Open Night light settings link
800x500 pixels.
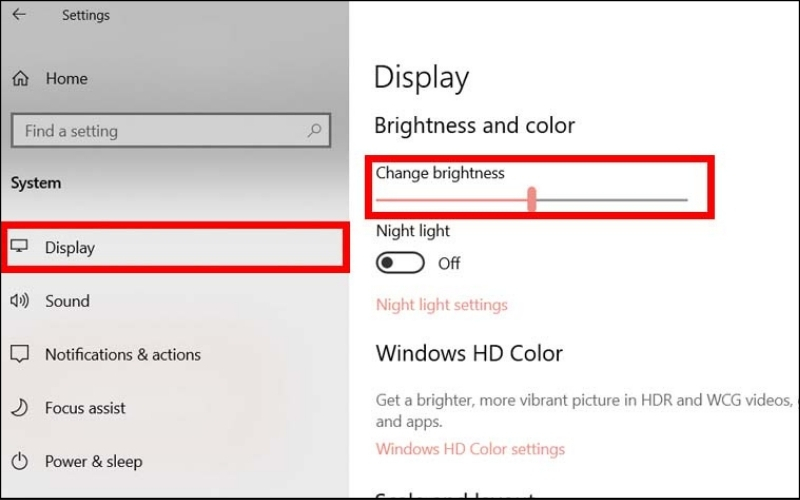(441, 304)
